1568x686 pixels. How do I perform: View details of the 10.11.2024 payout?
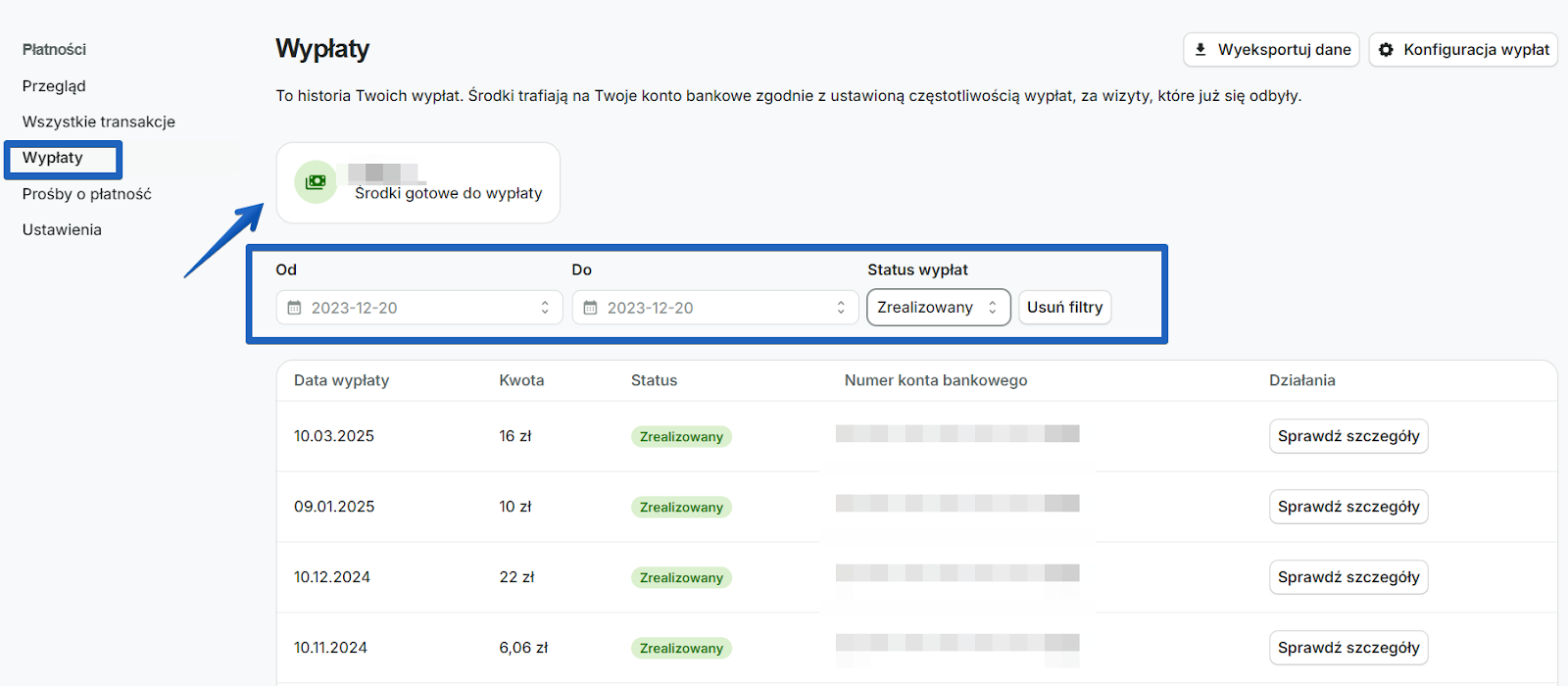click(x=1347, y=648)
